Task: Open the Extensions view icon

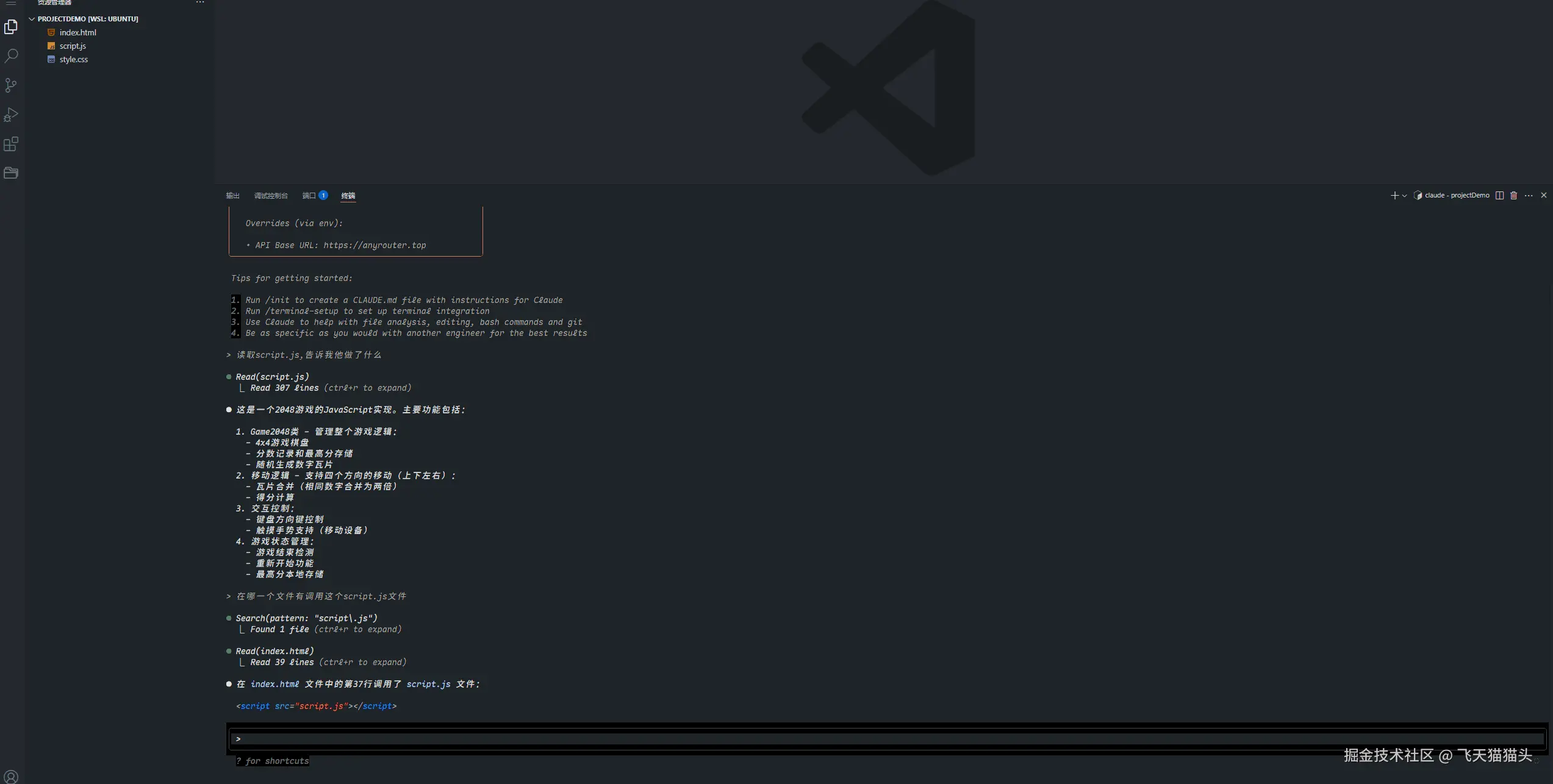Action: pos(11,144)
